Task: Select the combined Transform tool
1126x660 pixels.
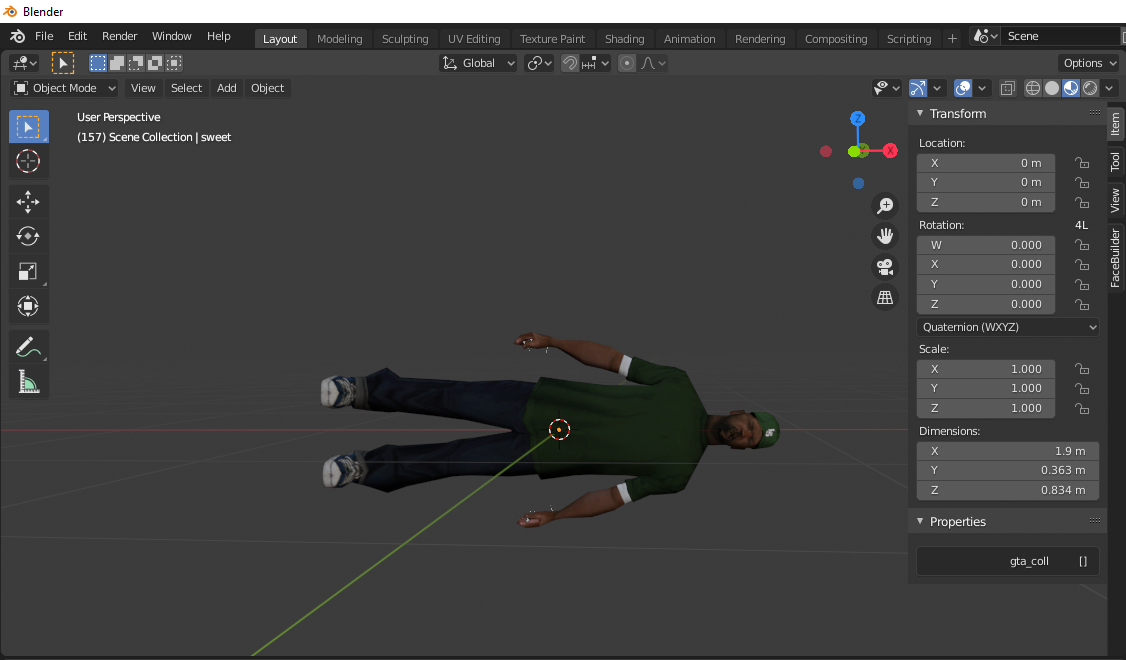Action: coord(29,306)
